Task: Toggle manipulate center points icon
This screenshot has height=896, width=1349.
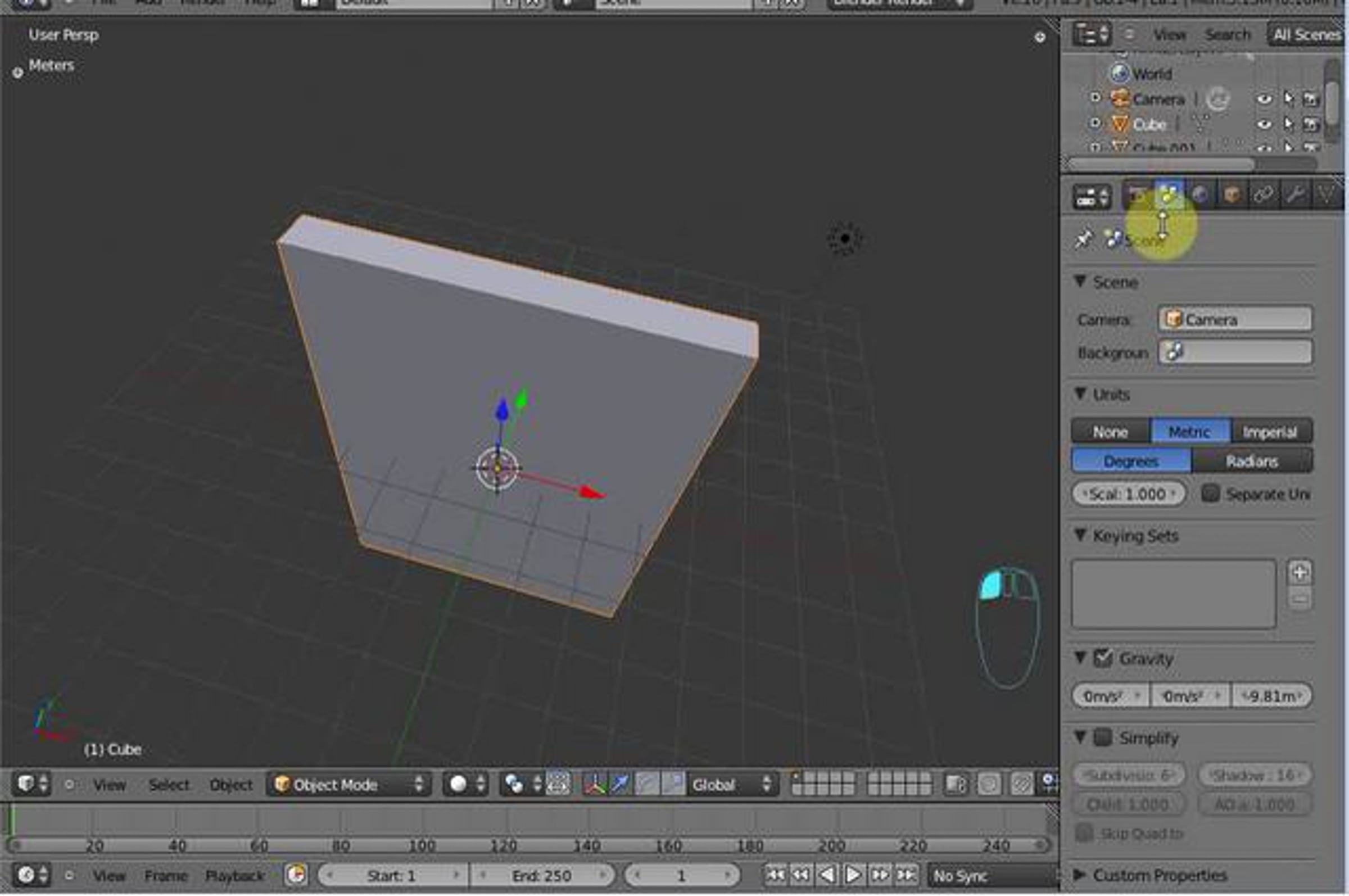Action: (558, 784)
